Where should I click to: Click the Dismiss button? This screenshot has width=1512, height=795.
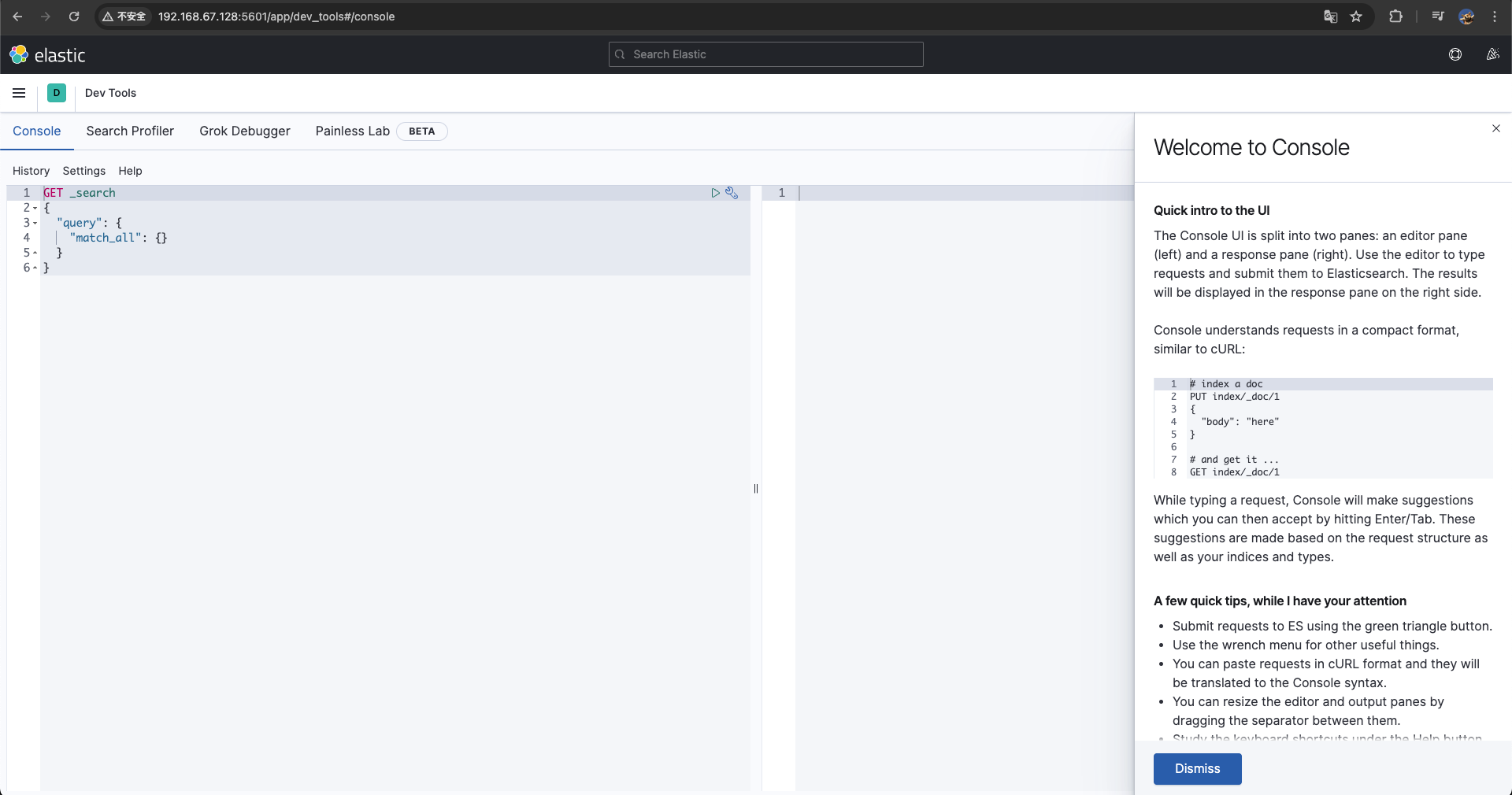(1197, 769)
